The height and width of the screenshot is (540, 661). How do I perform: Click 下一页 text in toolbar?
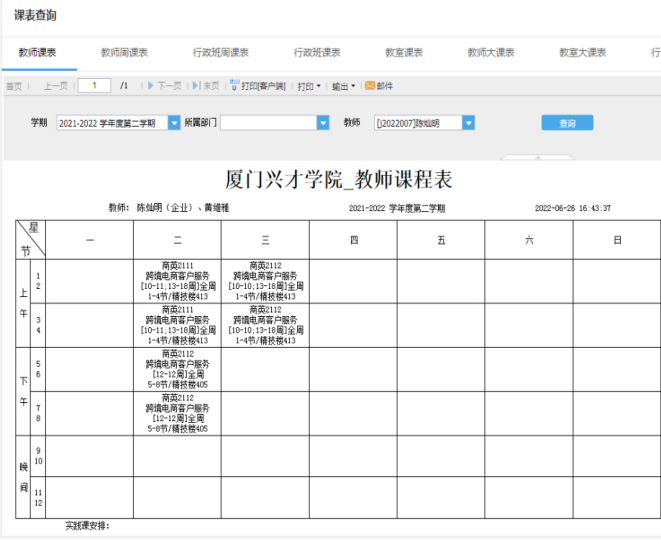[169, 86]
